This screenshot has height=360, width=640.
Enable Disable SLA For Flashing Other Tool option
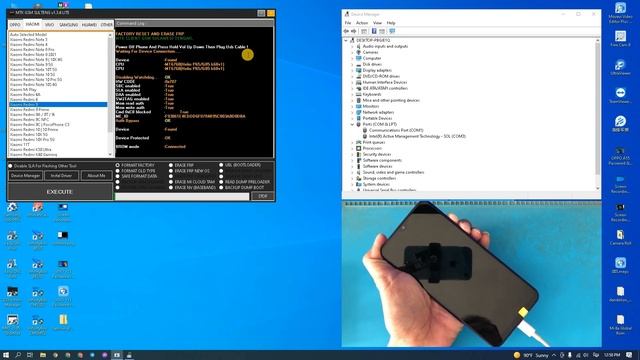pyautogui.click(x=11, y=166)
